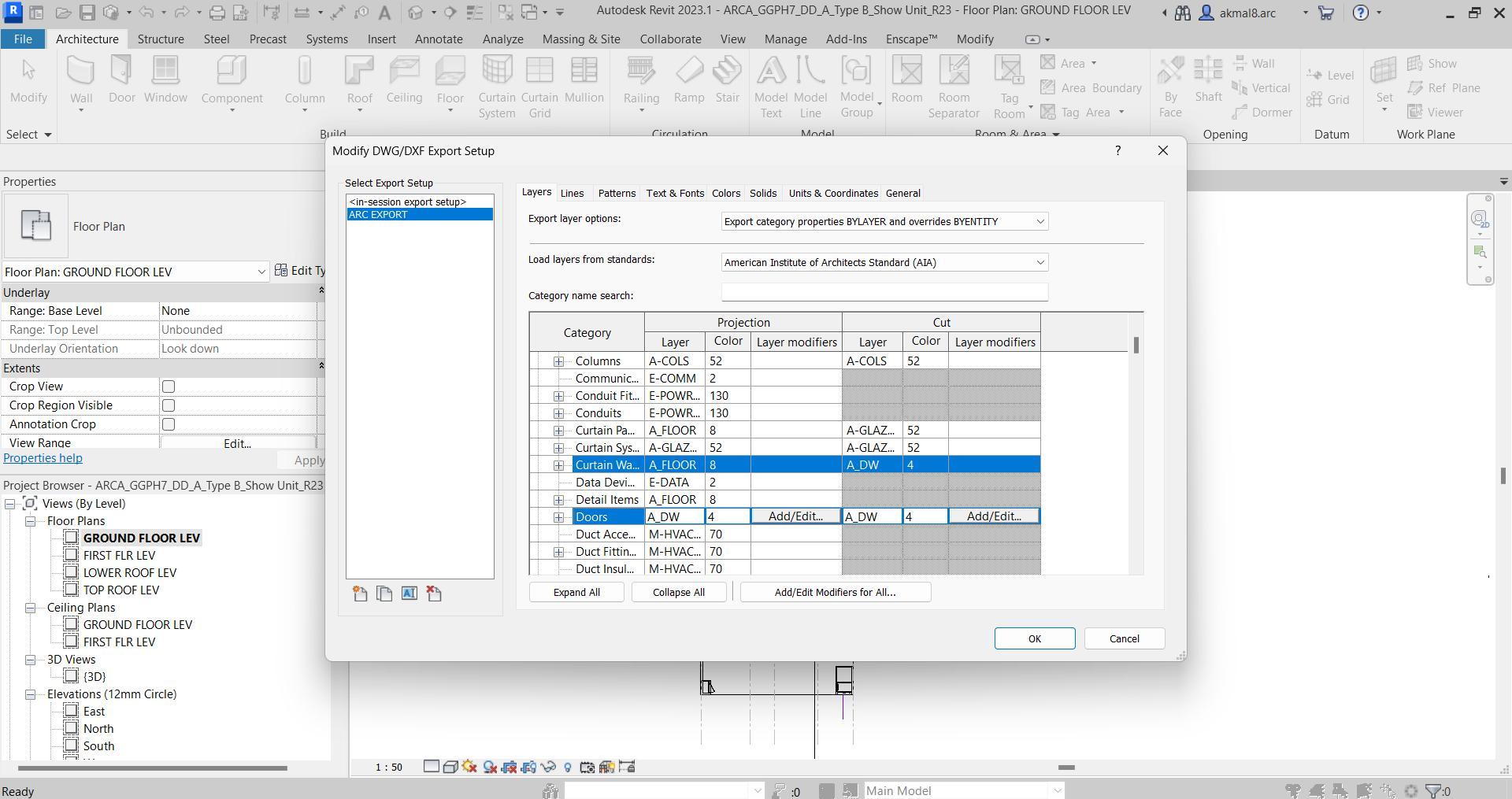The image size is (1512, 799).
Task: Click the duplicate export setup icon
Action: pos(384,594)
